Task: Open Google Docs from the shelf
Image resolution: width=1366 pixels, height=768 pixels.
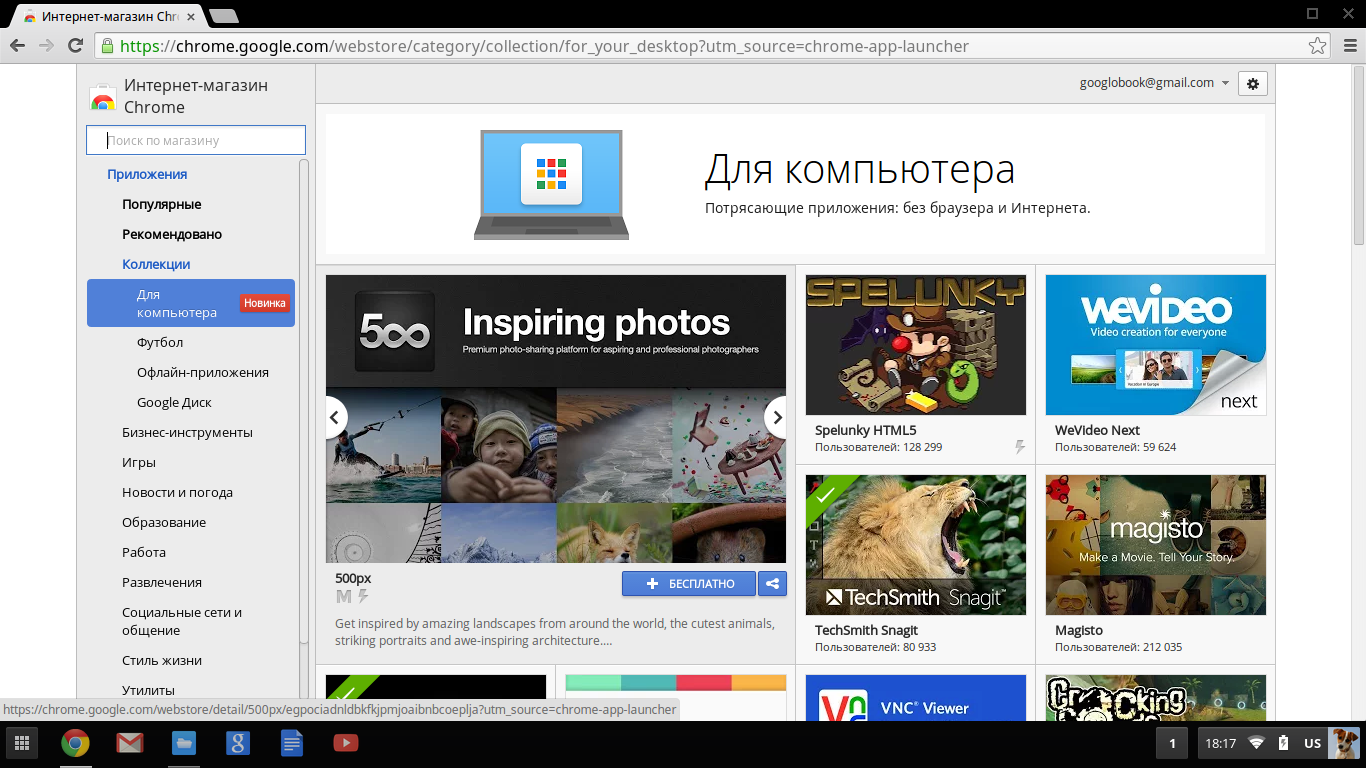Action: (x=291, y=743)
